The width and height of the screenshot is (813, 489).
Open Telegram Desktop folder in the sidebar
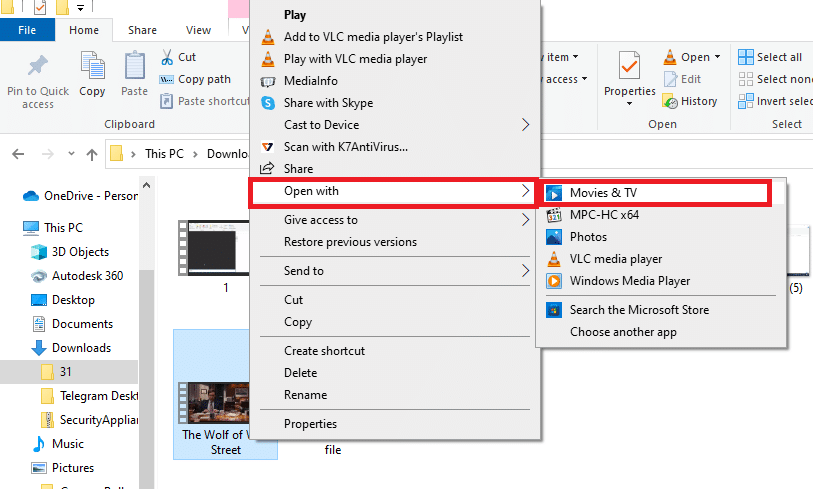click(89, 396)
